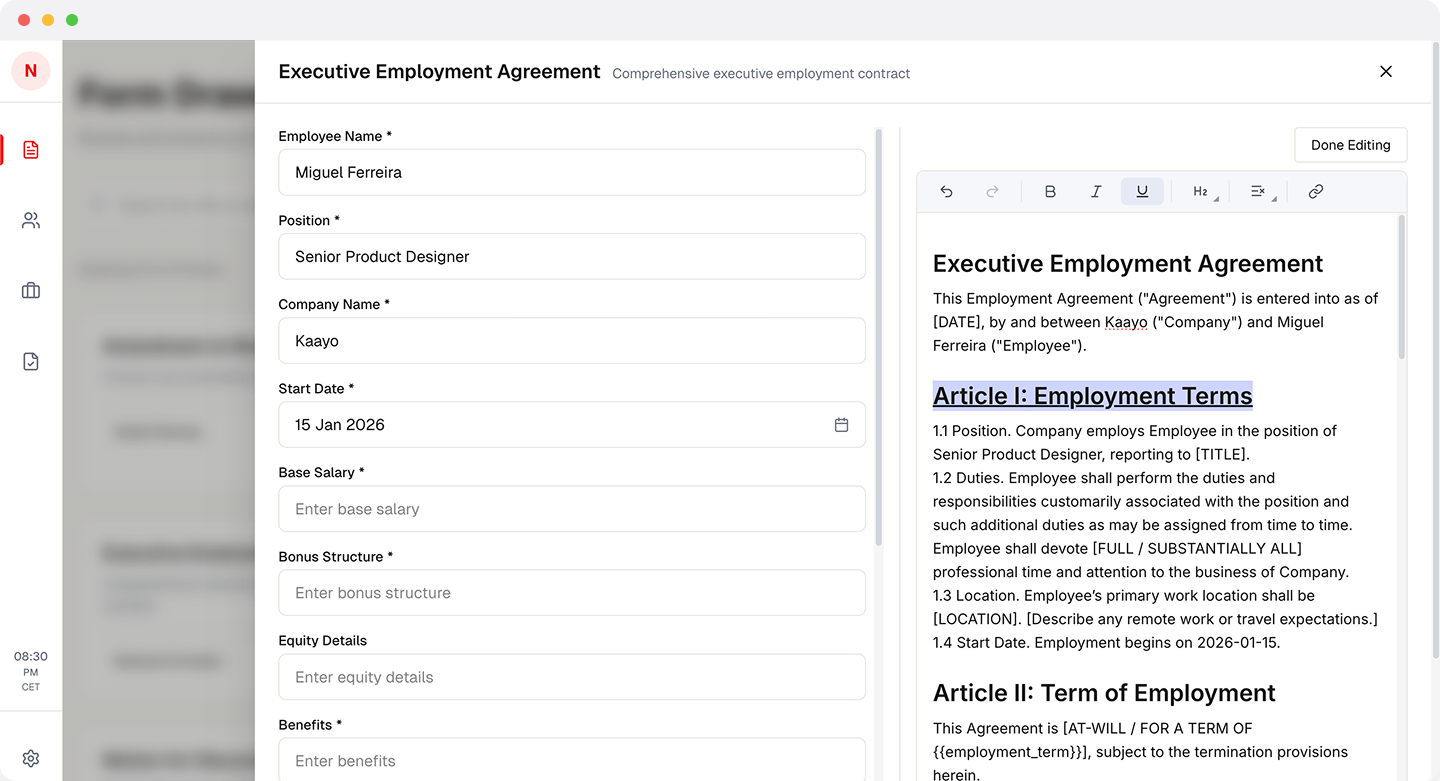Click the Article I: Employment Terms heading

coord(1092,395)
